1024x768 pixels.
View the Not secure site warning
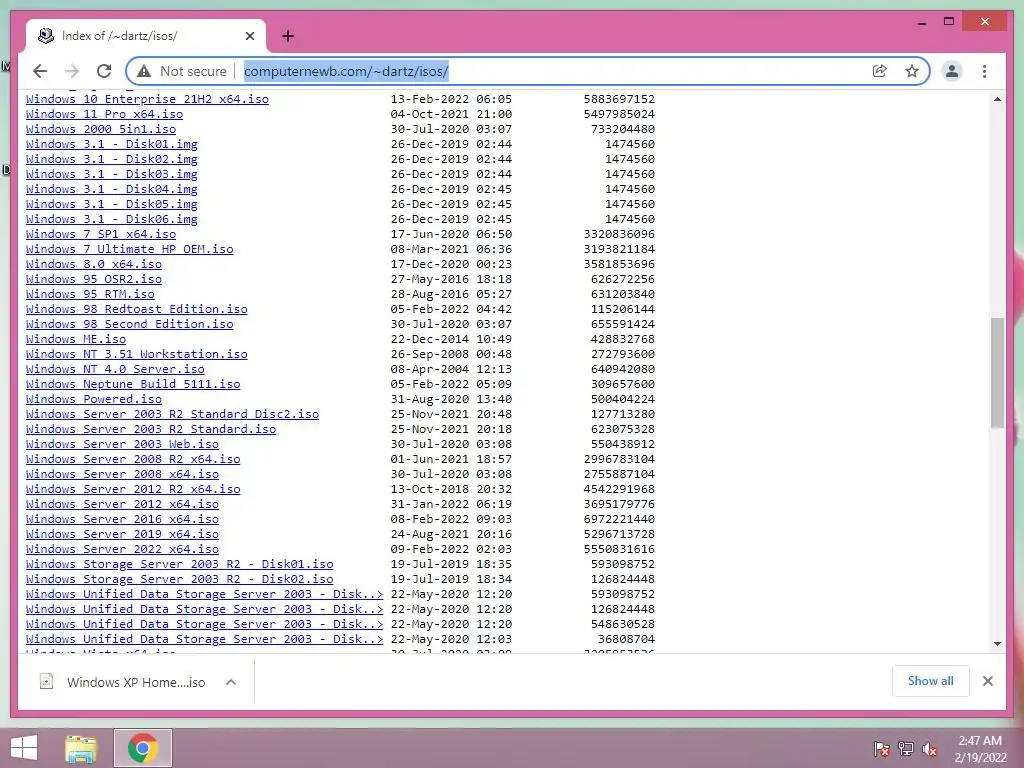point(182,71)
